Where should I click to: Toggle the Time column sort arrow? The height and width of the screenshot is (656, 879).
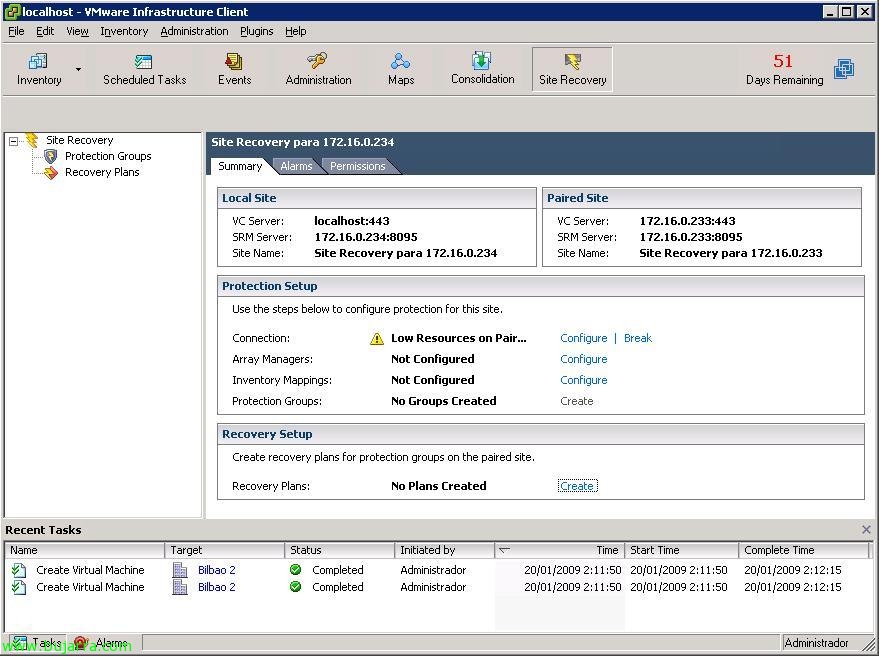point(505,550)
